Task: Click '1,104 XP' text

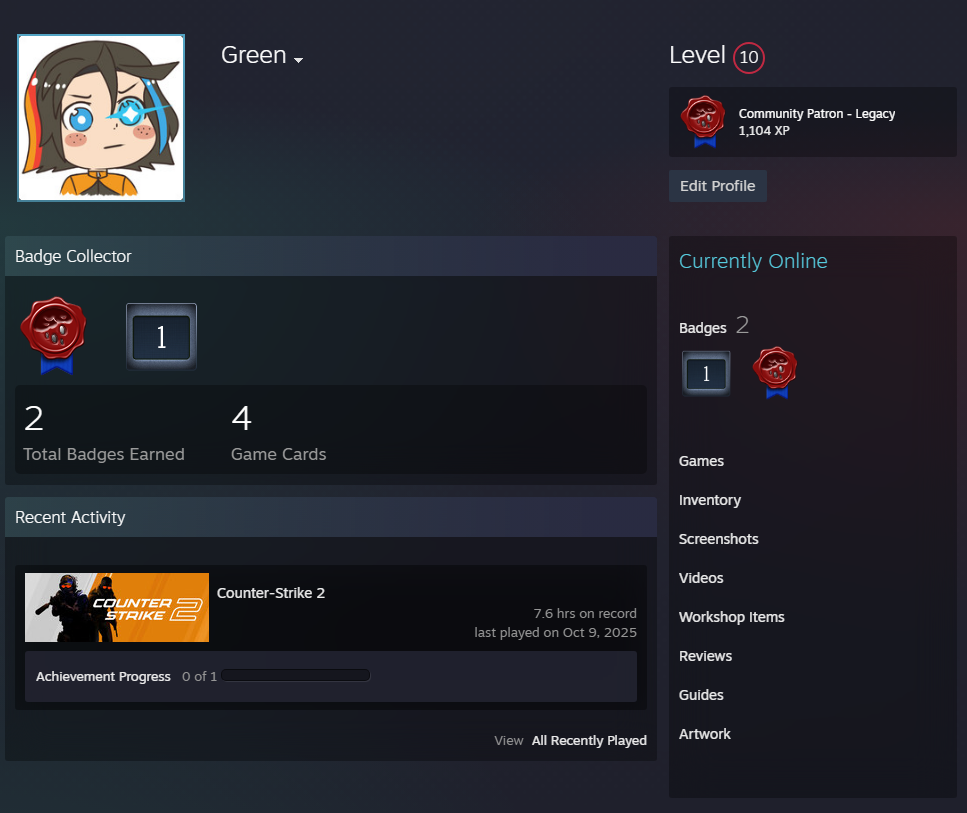Action: (764, 131)
